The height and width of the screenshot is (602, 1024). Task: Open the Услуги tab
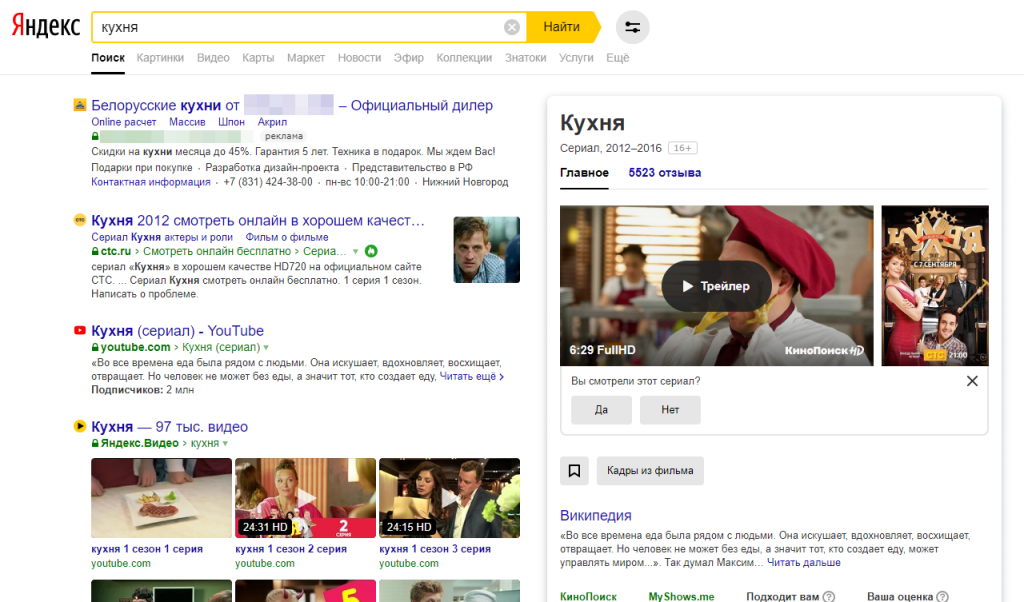point(576,57)
